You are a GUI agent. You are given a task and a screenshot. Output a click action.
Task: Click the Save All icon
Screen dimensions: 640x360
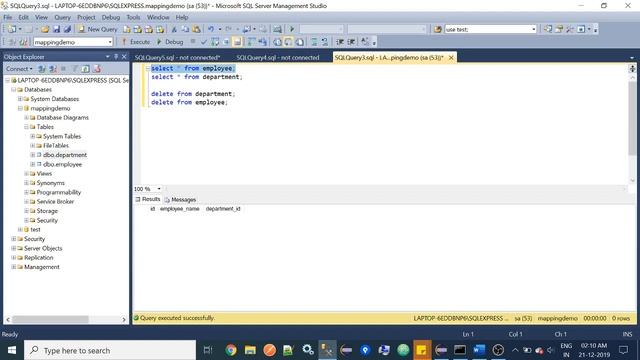[67, 29]
